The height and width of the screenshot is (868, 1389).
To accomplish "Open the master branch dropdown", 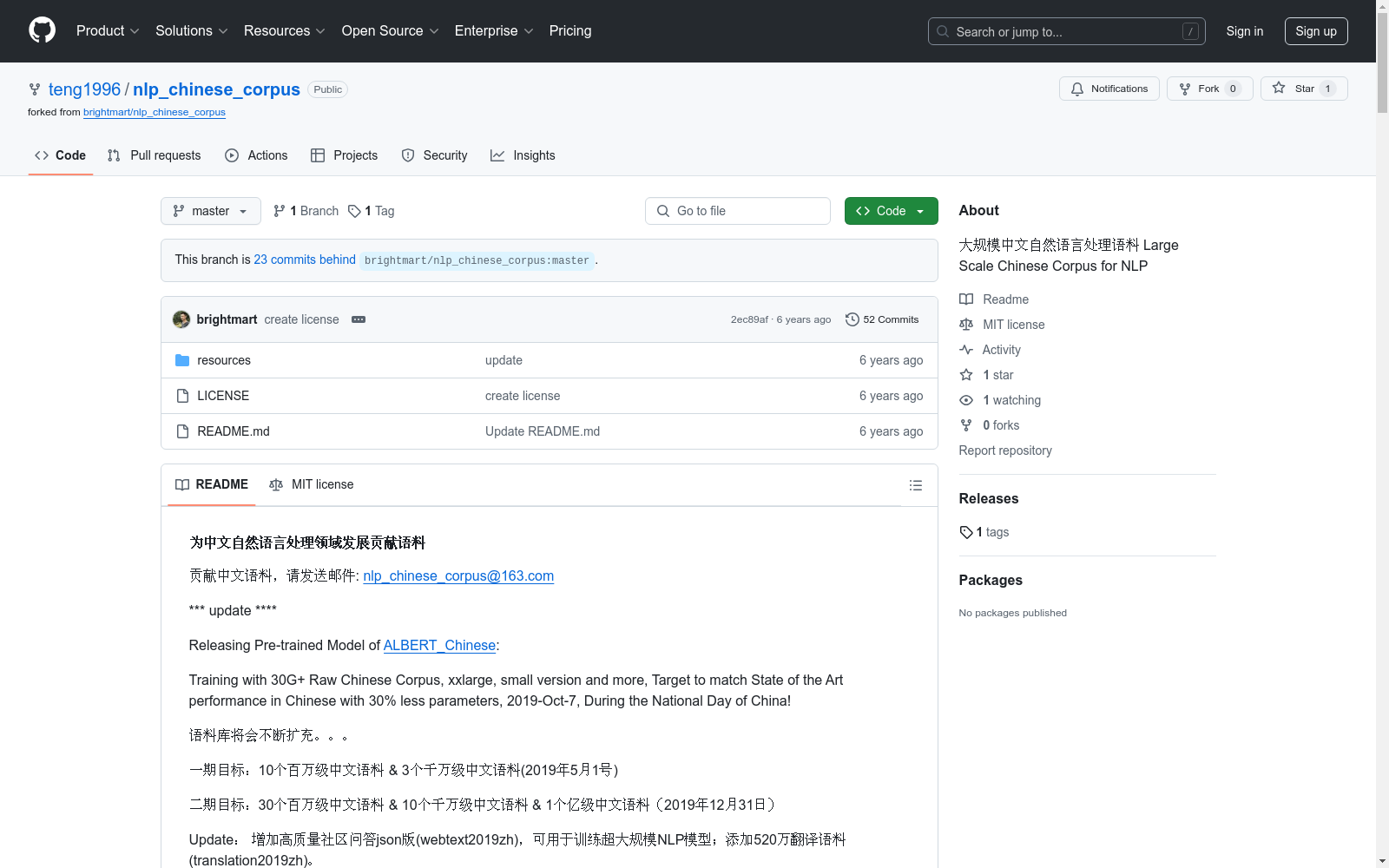I will tap(211, 211).
